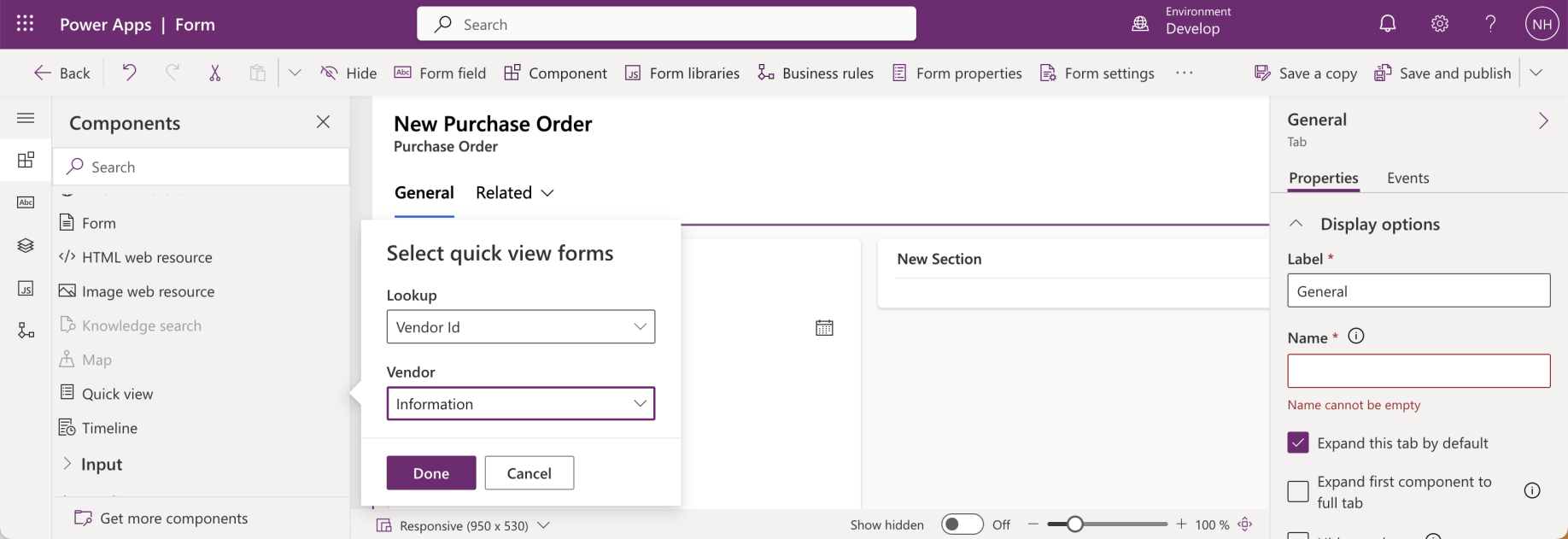Click the Cut scissors icon
This screenshot has height=539, width=1568.
click(x=215, y=73)
